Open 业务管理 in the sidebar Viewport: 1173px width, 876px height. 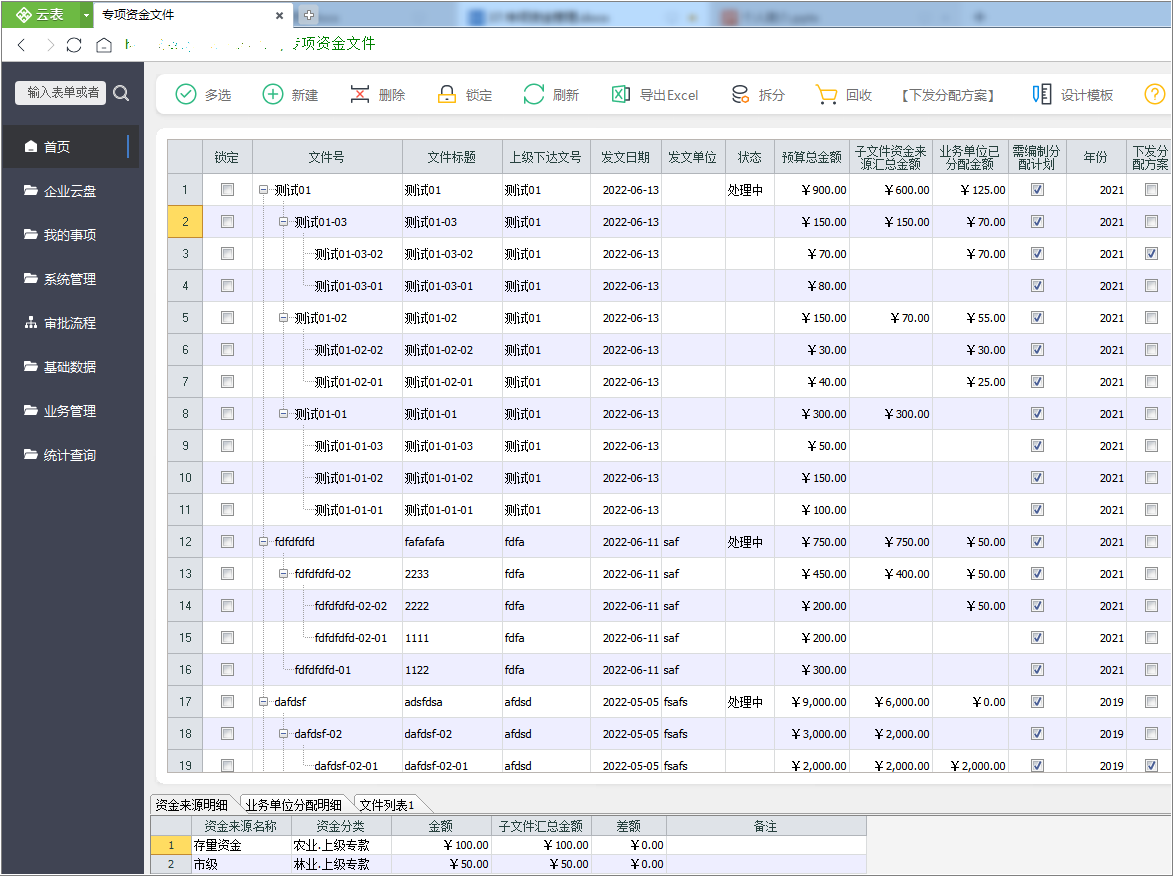point(71,411)
